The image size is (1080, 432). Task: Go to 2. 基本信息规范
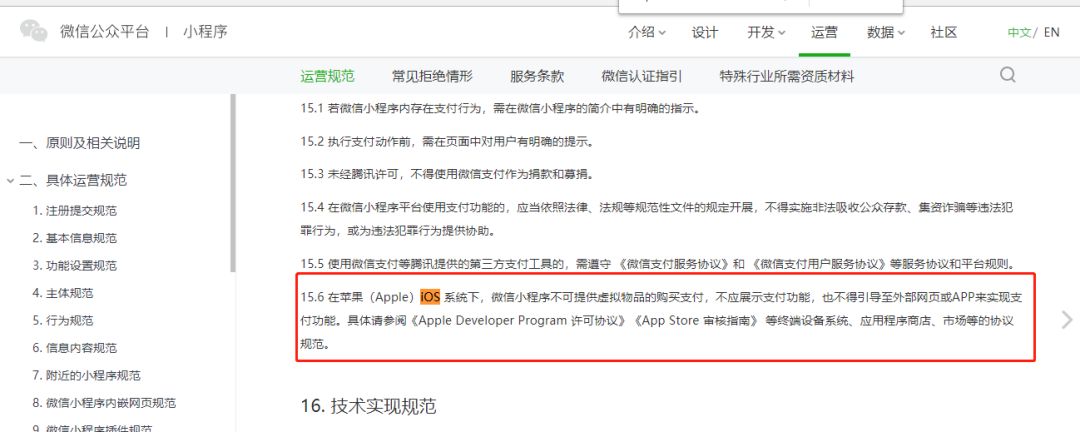(74, 238)
